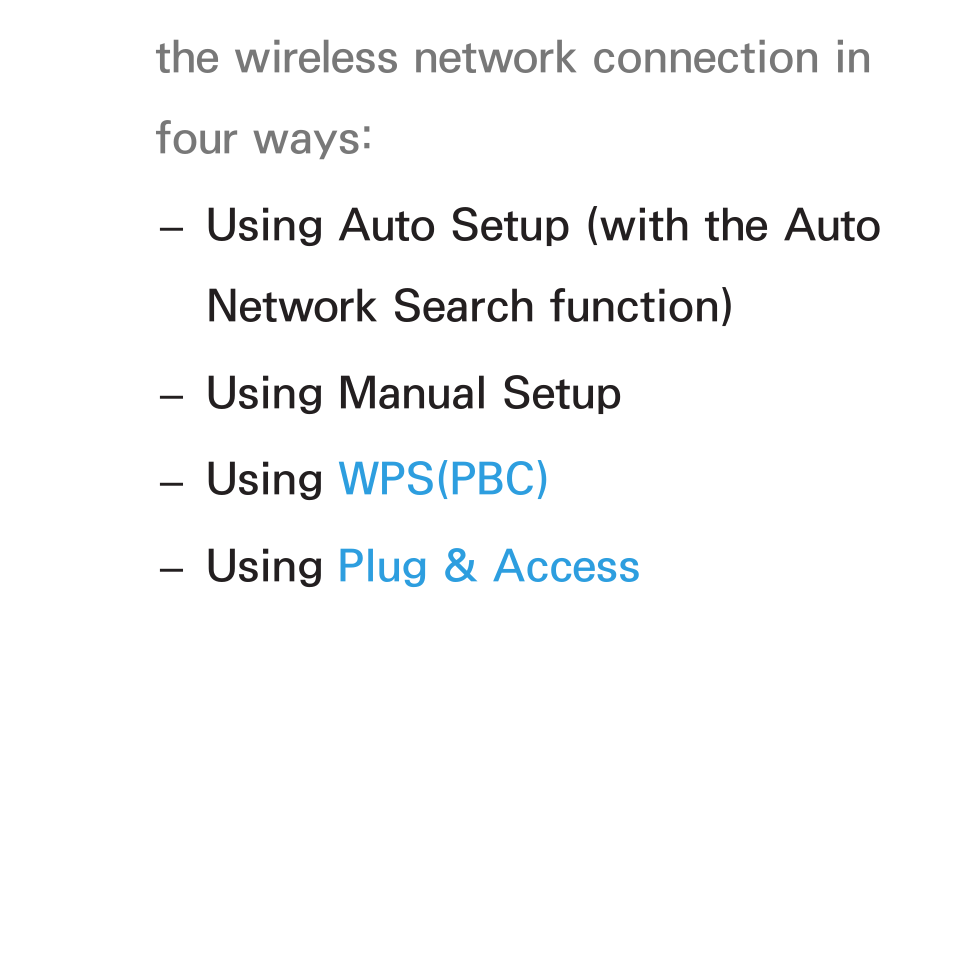Image resolution: width=954 pixels, height=977 pixels.
Task: Open the Plug & Access link
Action: point(489,566)
